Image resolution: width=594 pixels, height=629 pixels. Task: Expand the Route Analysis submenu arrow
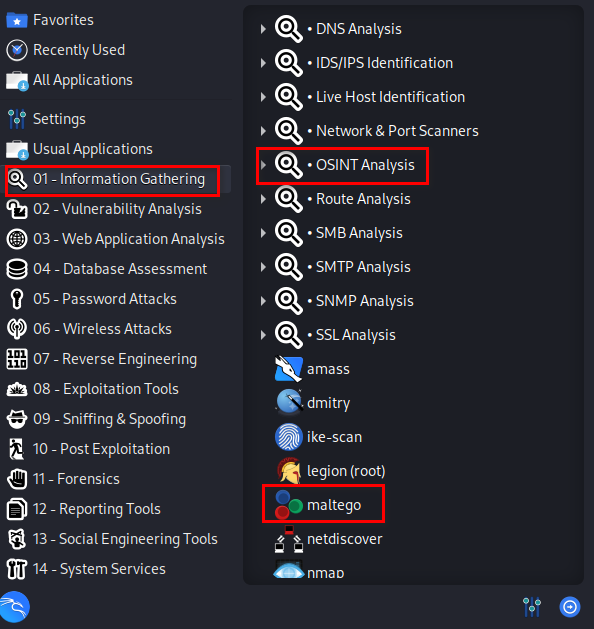click(263, 199)
